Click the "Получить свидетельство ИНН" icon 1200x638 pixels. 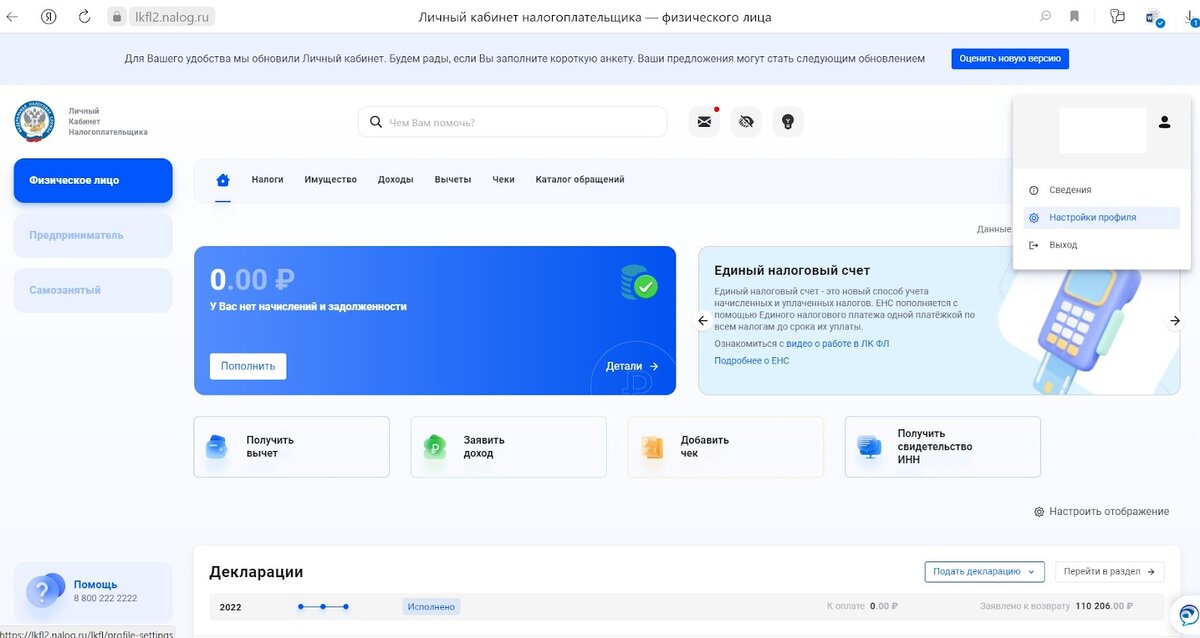[x=868, y=446]
